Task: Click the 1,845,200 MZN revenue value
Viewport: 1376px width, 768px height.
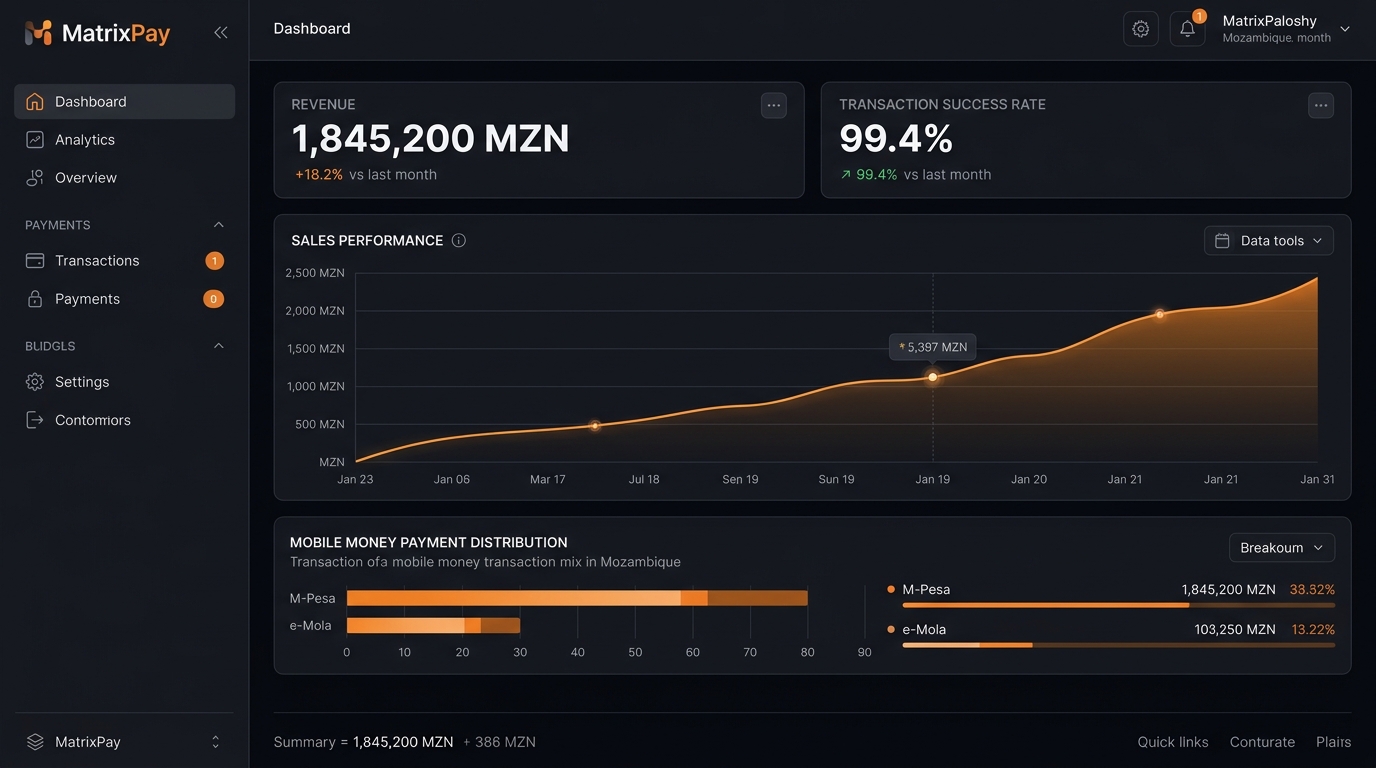Action: pyautogui.click(x=431, y=138)
